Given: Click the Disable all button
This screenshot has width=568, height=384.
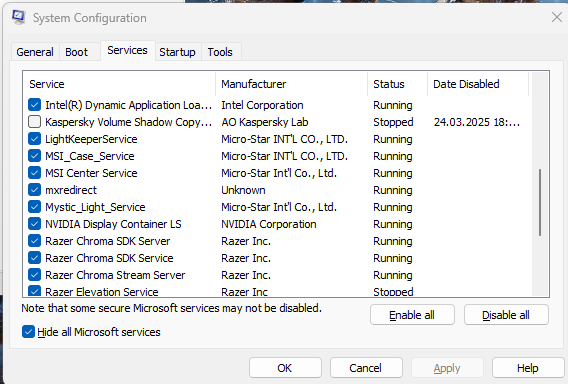Looking at the screenshot, I should click(x=506, y=315).
